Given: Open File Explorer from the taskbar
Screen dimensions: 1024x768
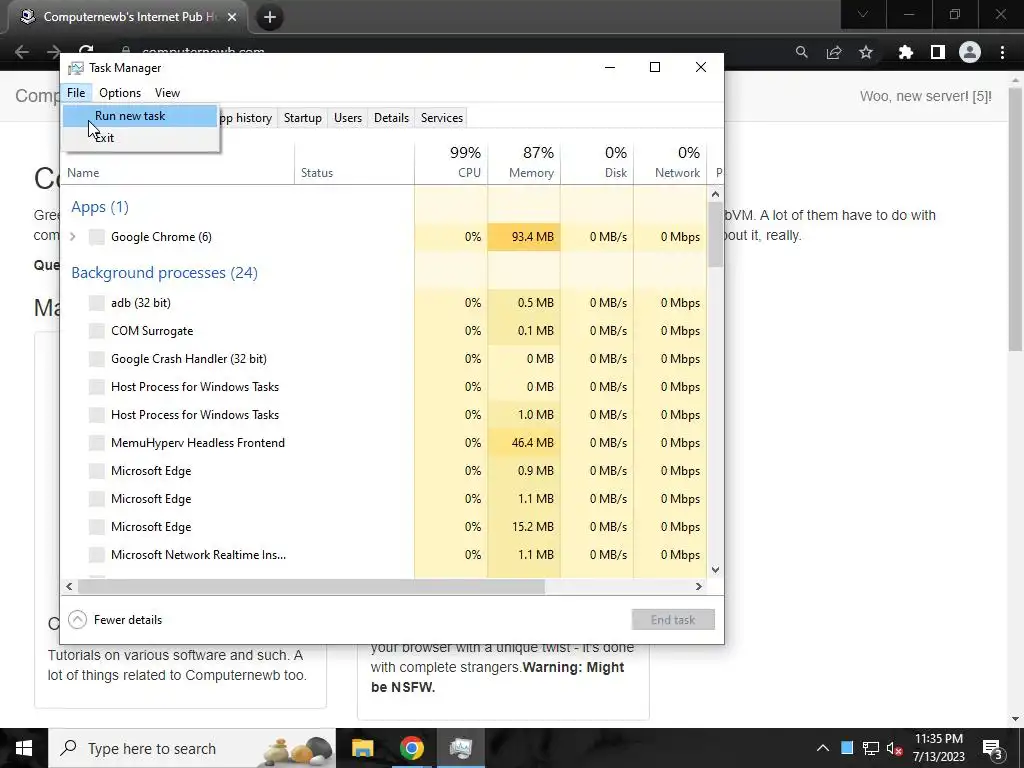Looking at the screenshot, I should tap(362, 748).
